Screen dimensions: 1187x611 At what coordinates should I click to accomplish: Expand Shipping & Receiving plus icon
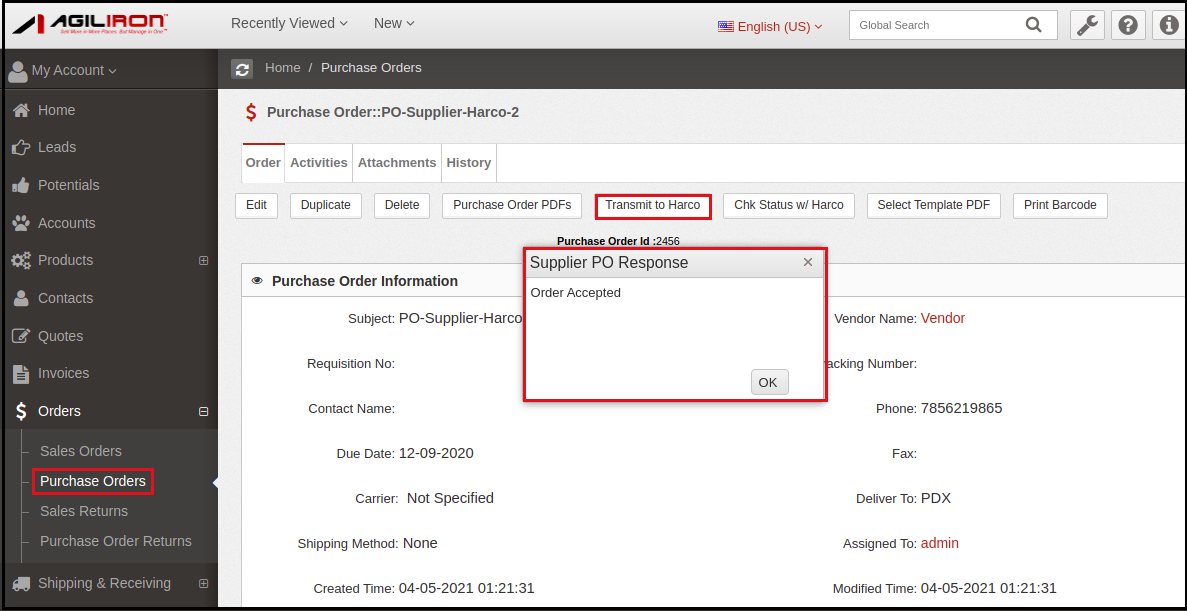[204, 584]
